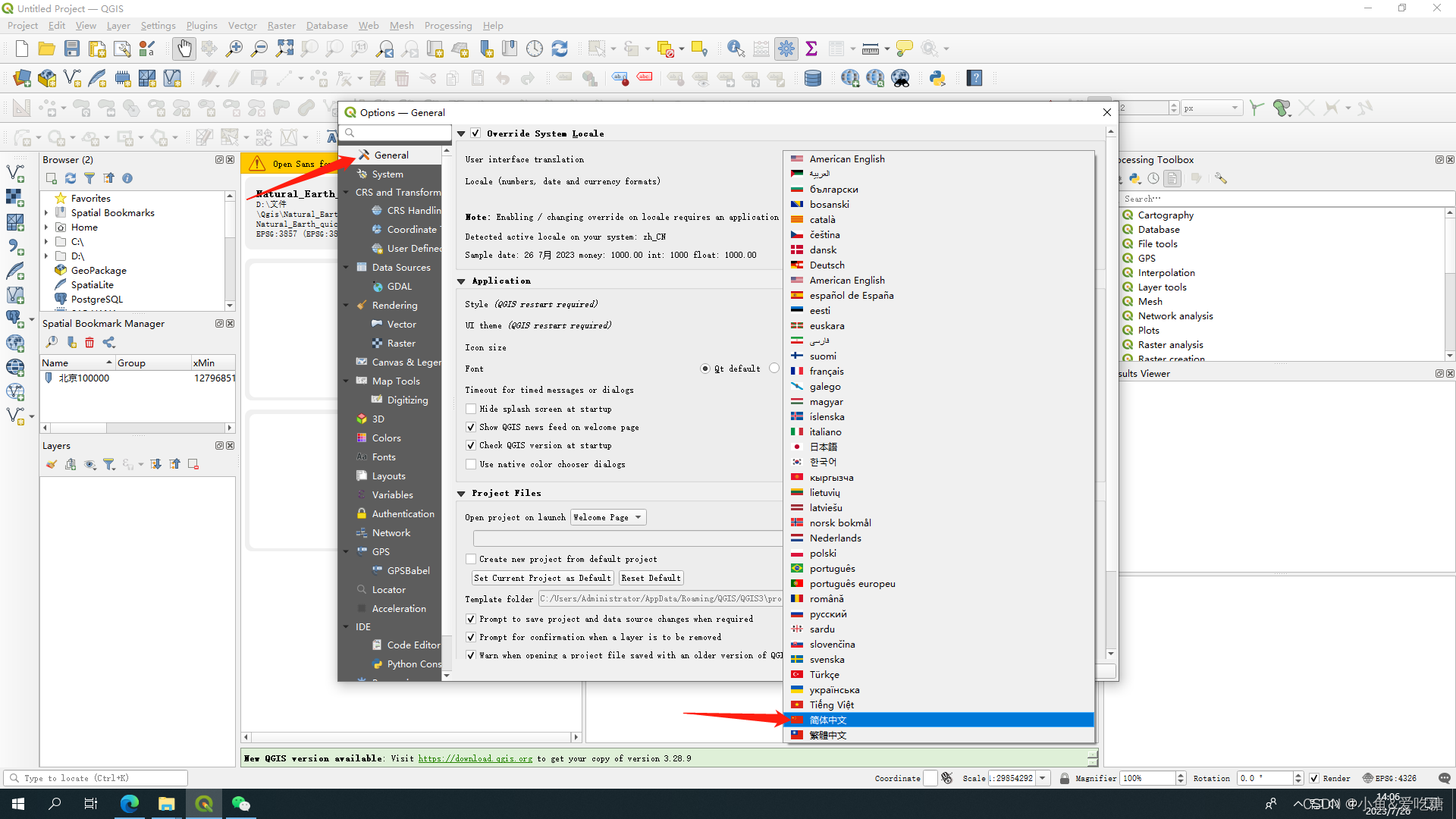Open the Python Console icon

(x=937, y=78)
